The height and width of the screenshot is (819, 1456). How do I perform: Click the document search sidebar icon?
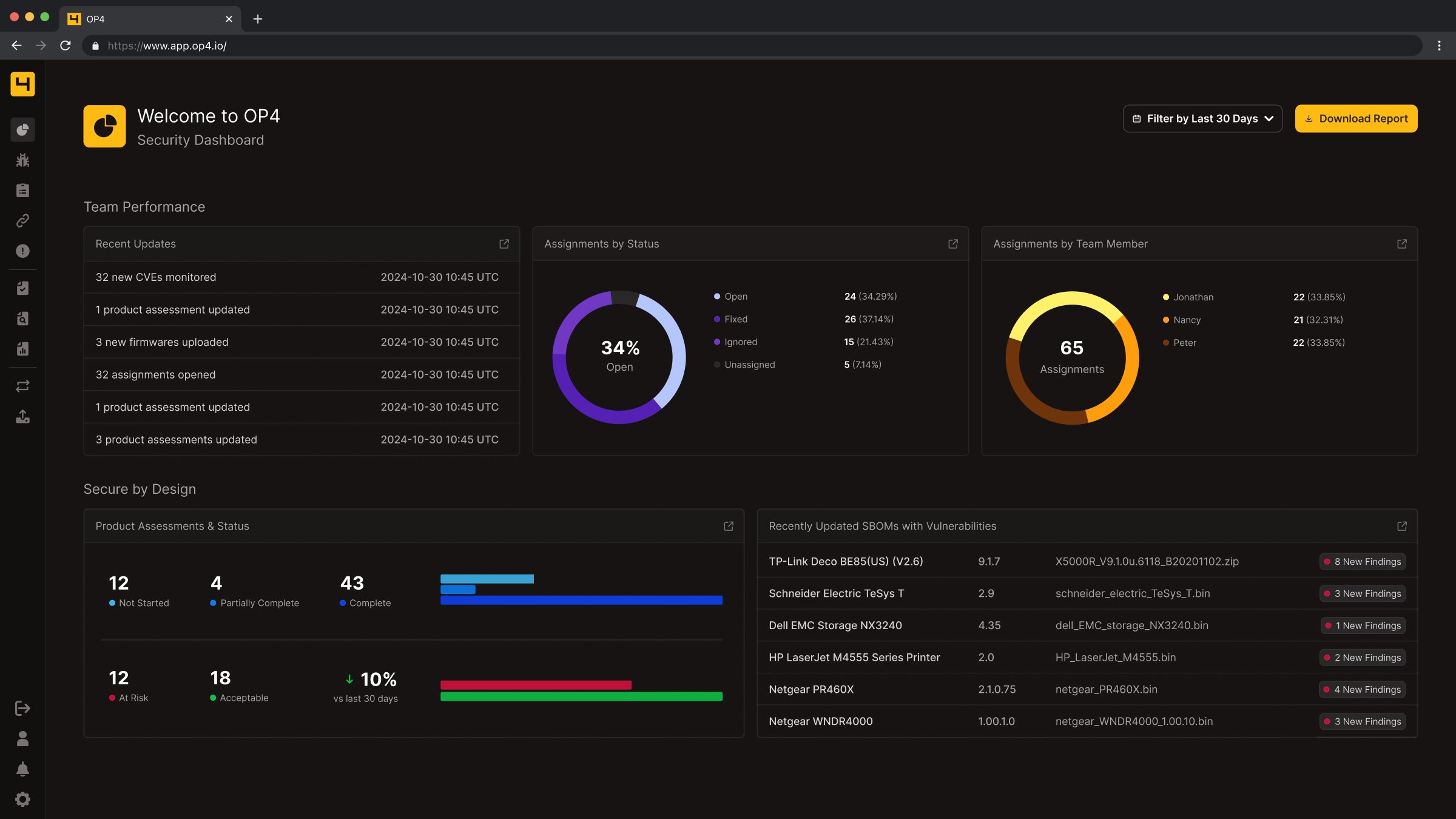tap(22, 318)
